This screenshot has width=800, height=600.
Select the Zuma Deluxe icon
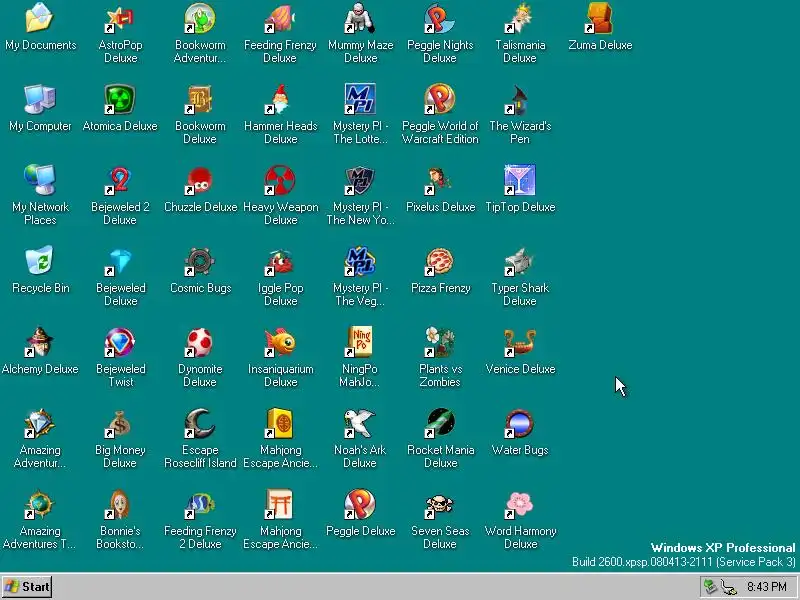click(600, 18)
